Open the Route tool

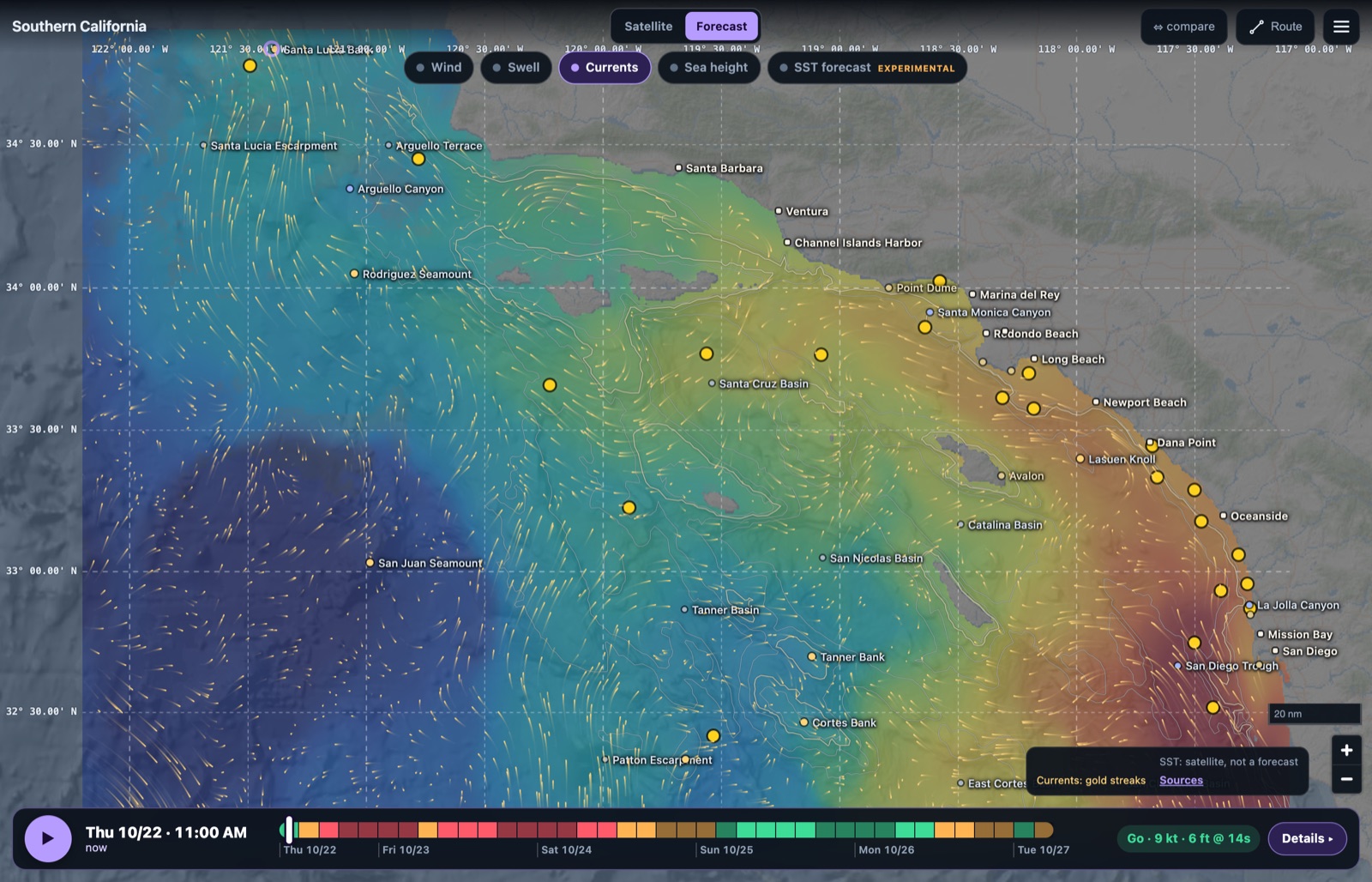click(1276, 27)
